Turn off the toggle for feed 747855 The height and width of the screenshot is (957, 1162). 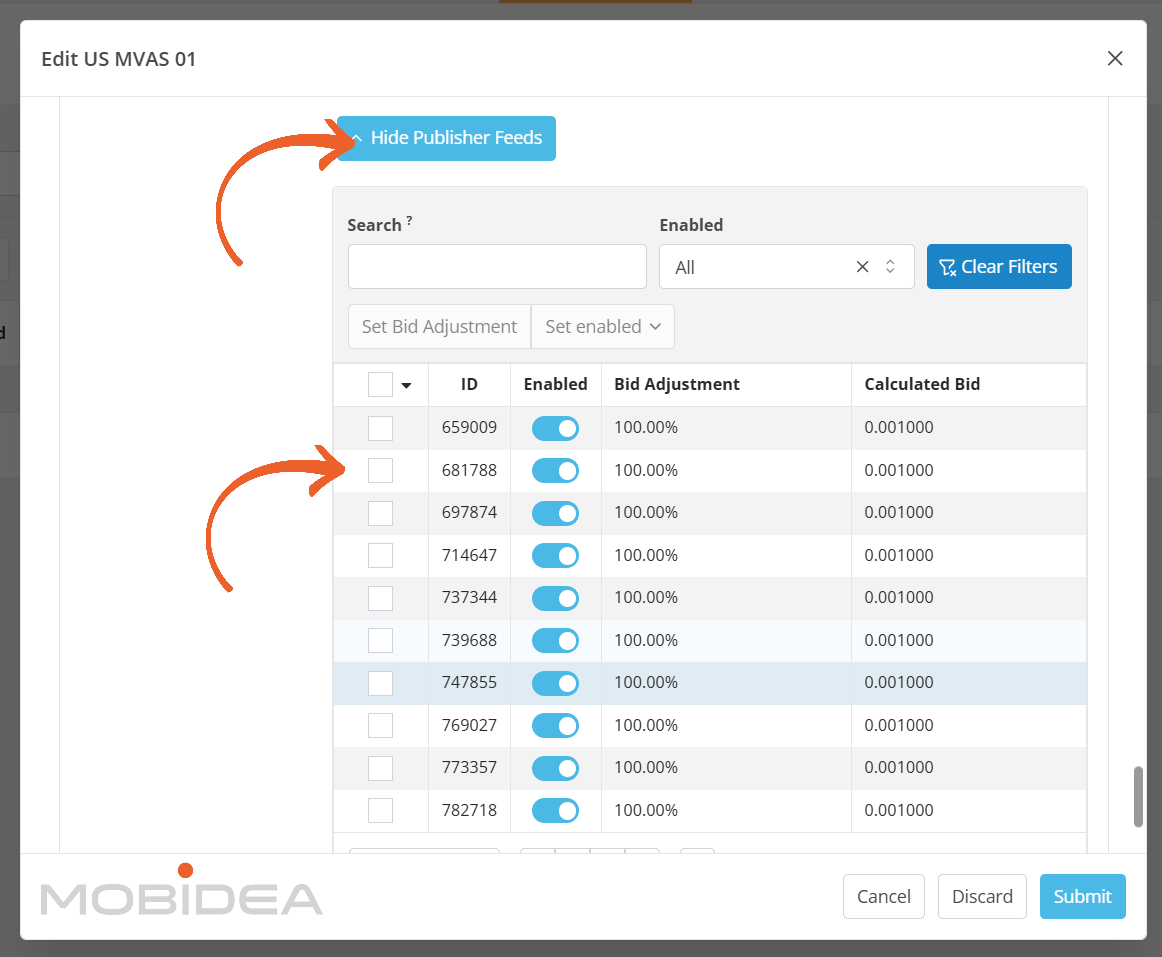(x=555, y=683)
